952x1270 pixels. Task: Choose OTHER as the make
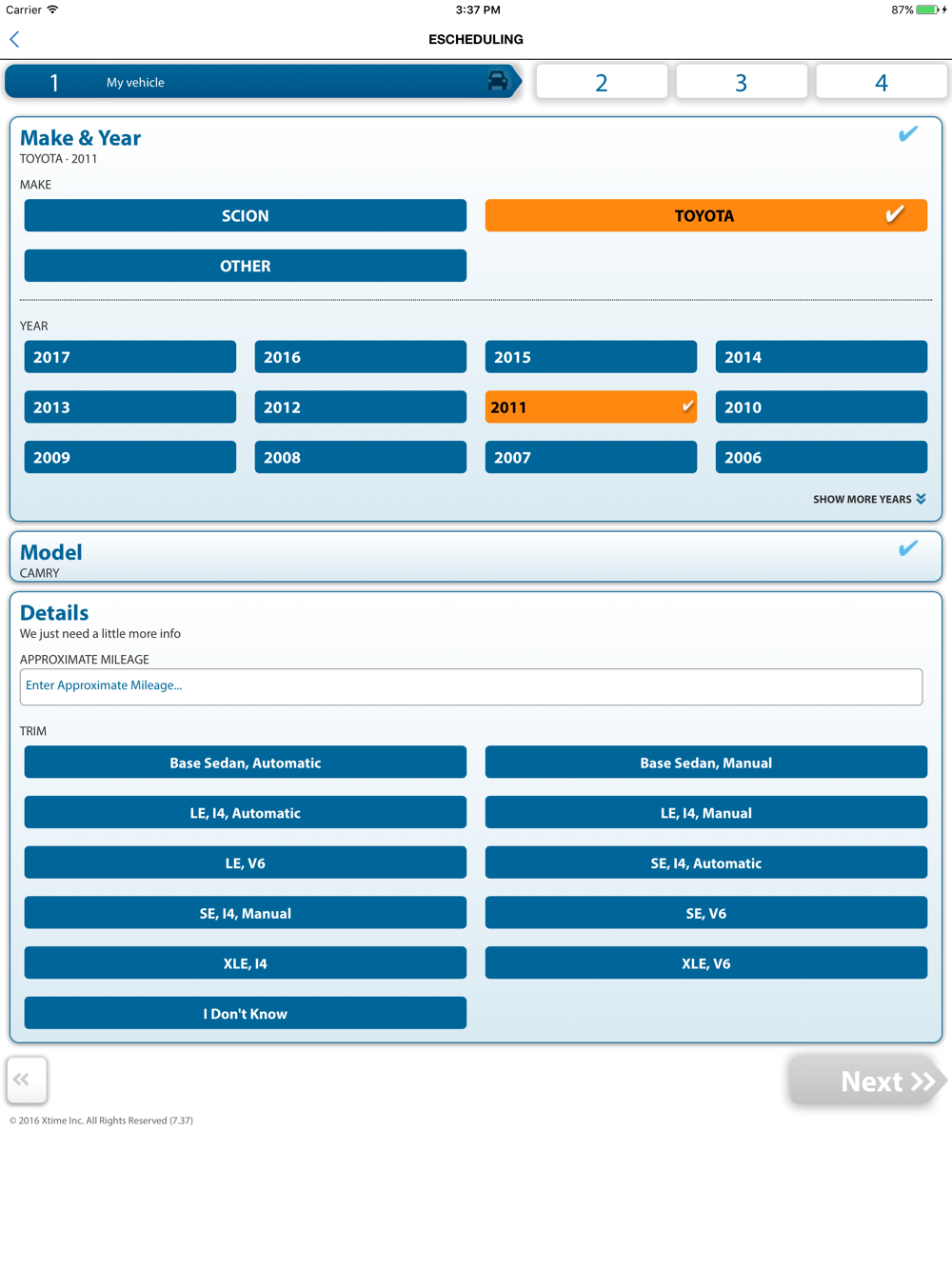(246, 266)
